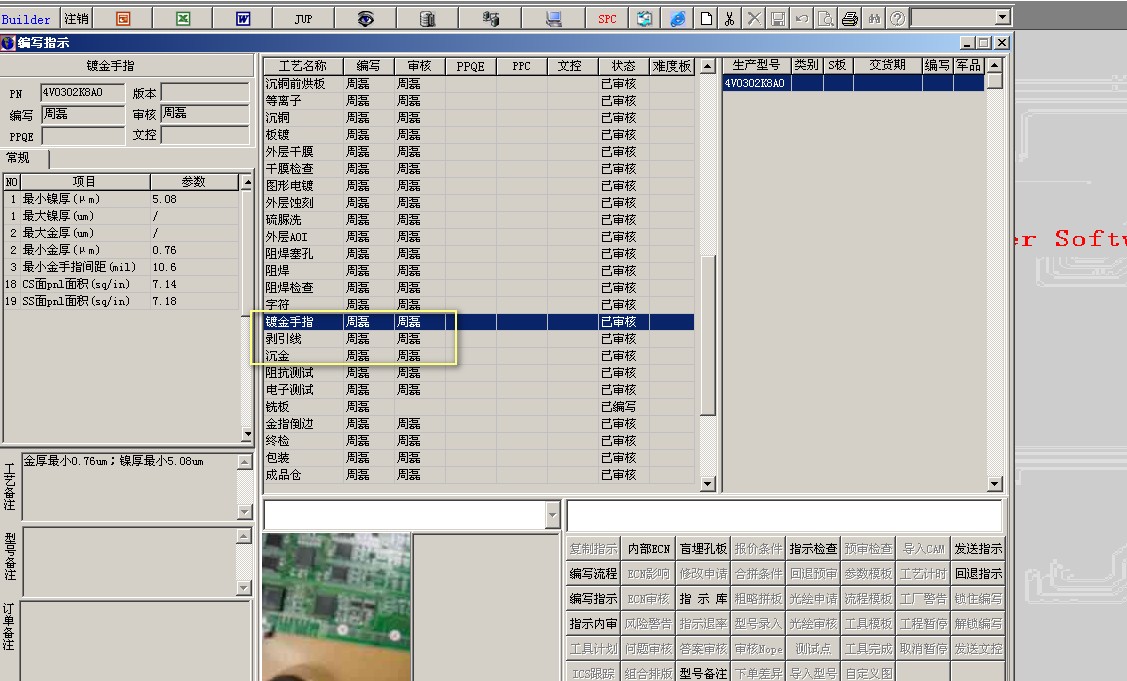Screen dimensions: 1127x681
Task: Click the 版本 input field
Action: 205,93
